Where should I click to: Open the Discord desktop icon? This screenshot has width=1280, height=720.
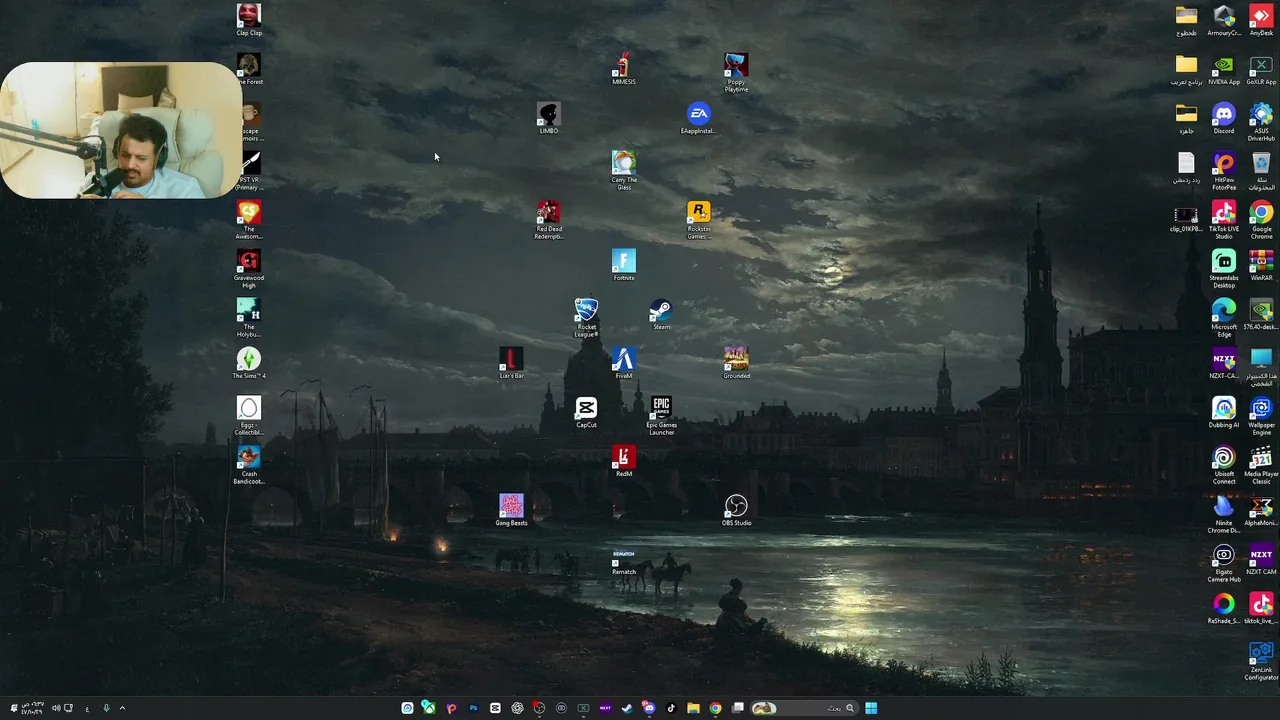[x=1224, y=117]
